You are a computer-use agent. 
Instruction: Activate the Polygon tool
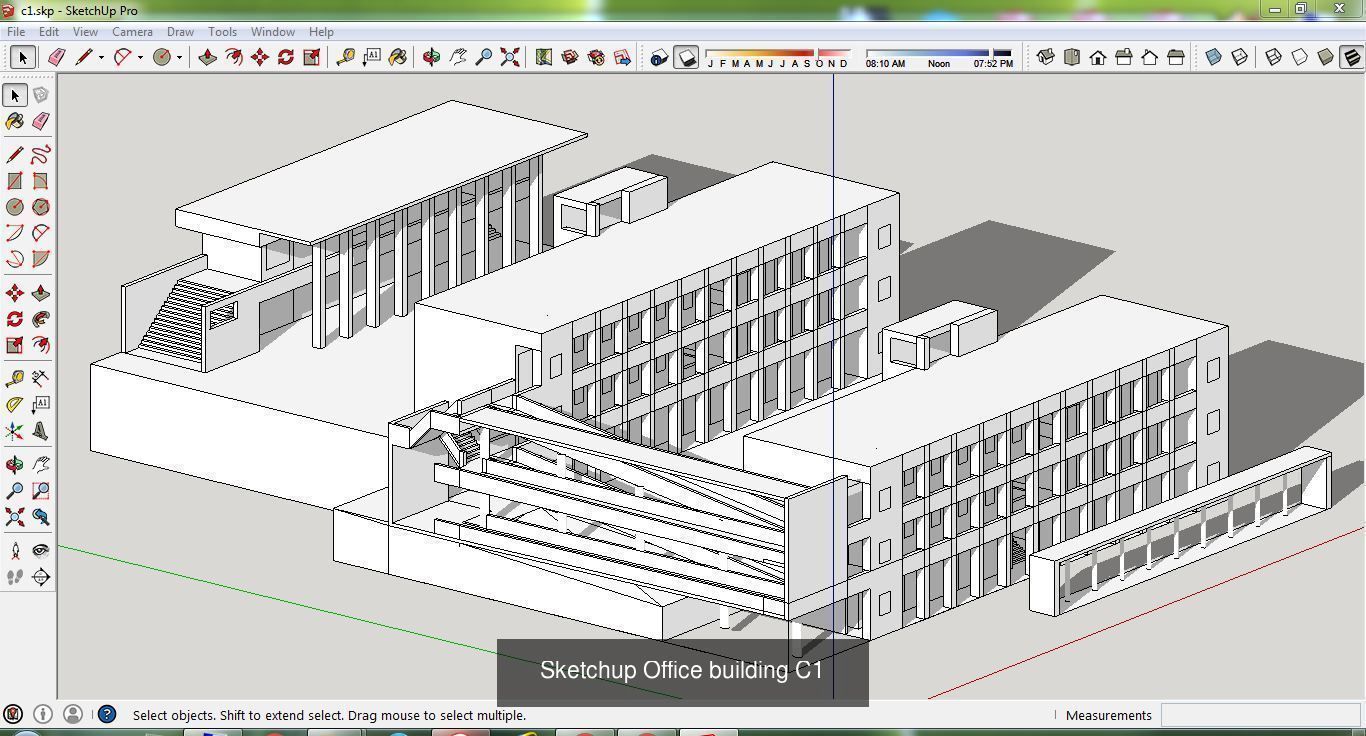(x=41, y=207)
